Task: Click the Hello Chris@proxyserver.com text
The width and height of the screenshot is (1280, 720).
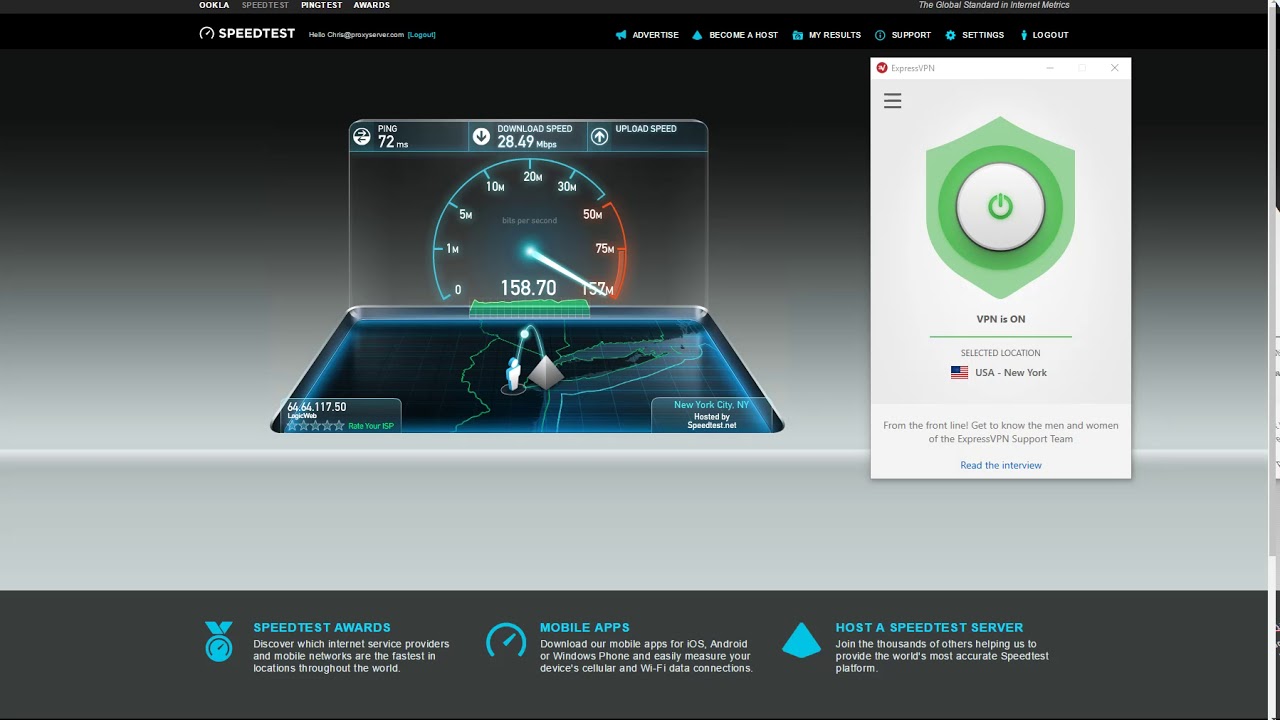Action: (x=356, y=35)
